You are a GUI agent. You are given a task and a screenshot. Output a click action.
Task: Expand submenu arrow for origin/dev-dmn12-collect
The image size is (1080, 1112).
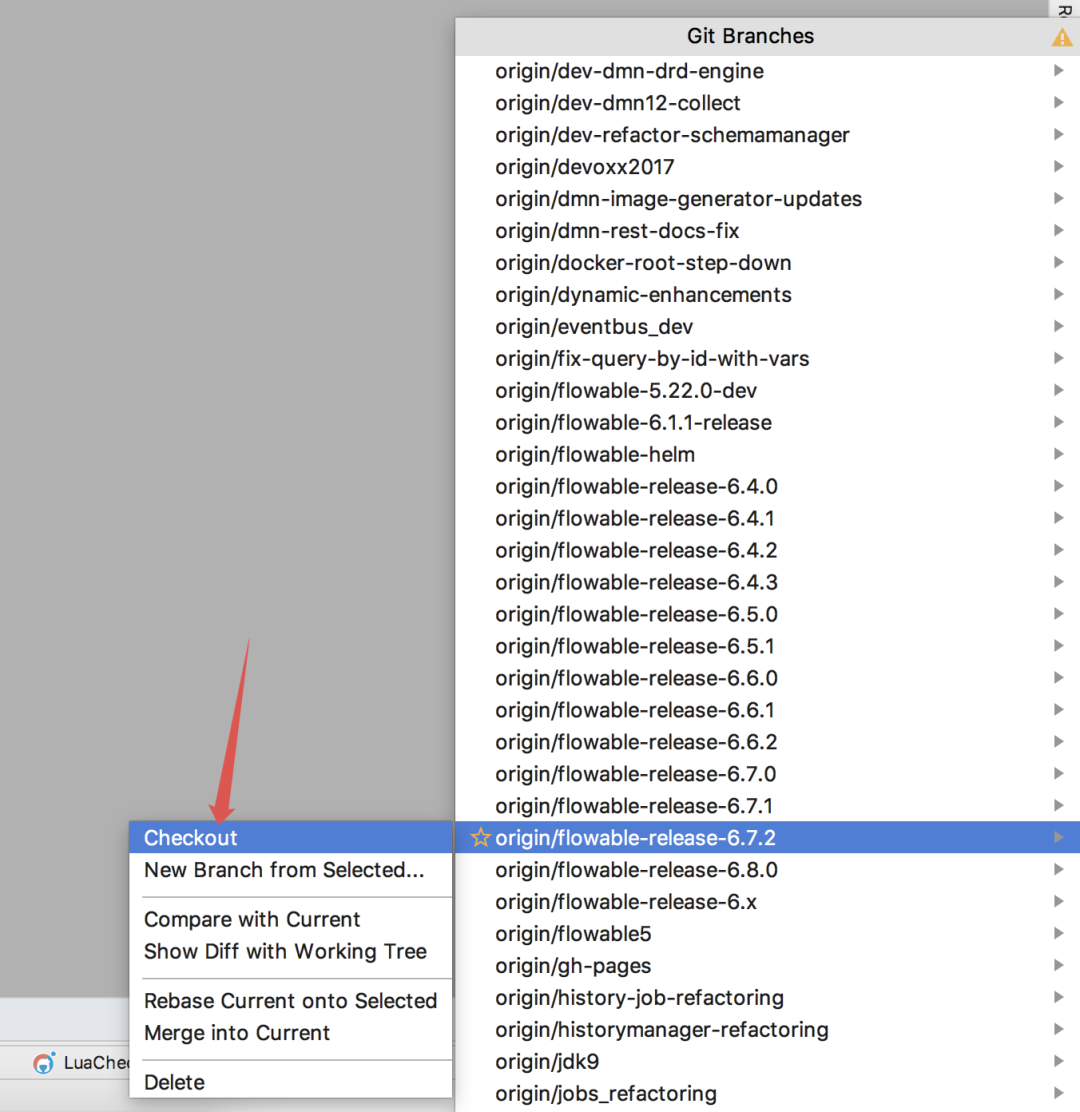(1058, 102)
